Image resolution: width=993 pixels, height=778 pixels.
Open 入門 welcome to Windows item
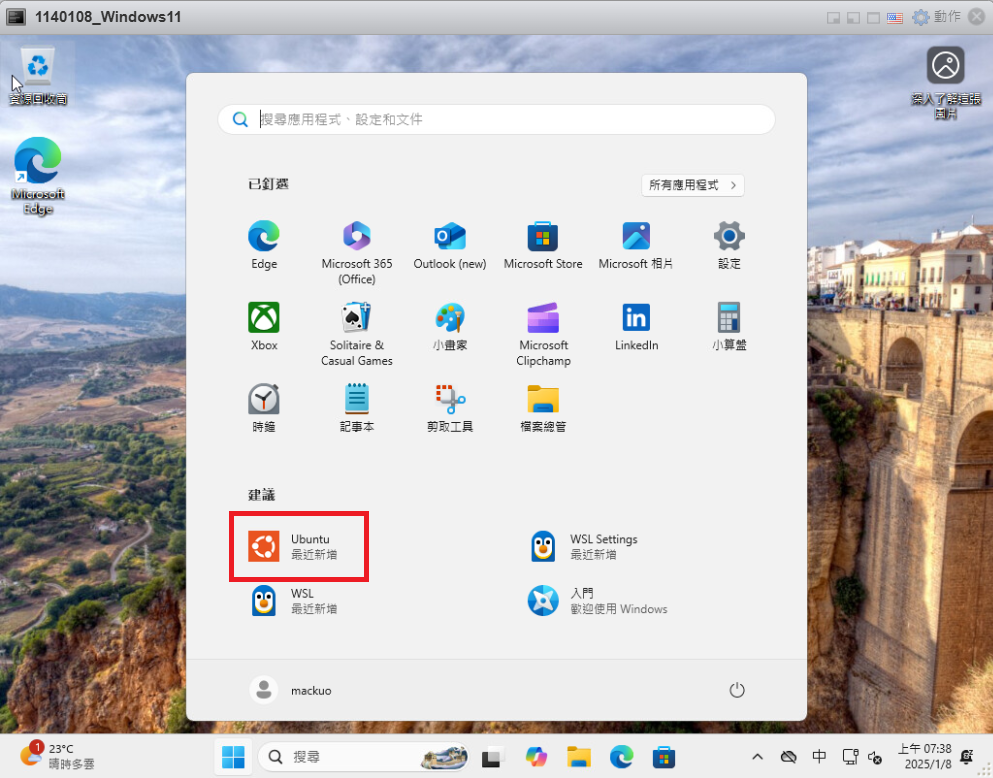tap(598, 601)
